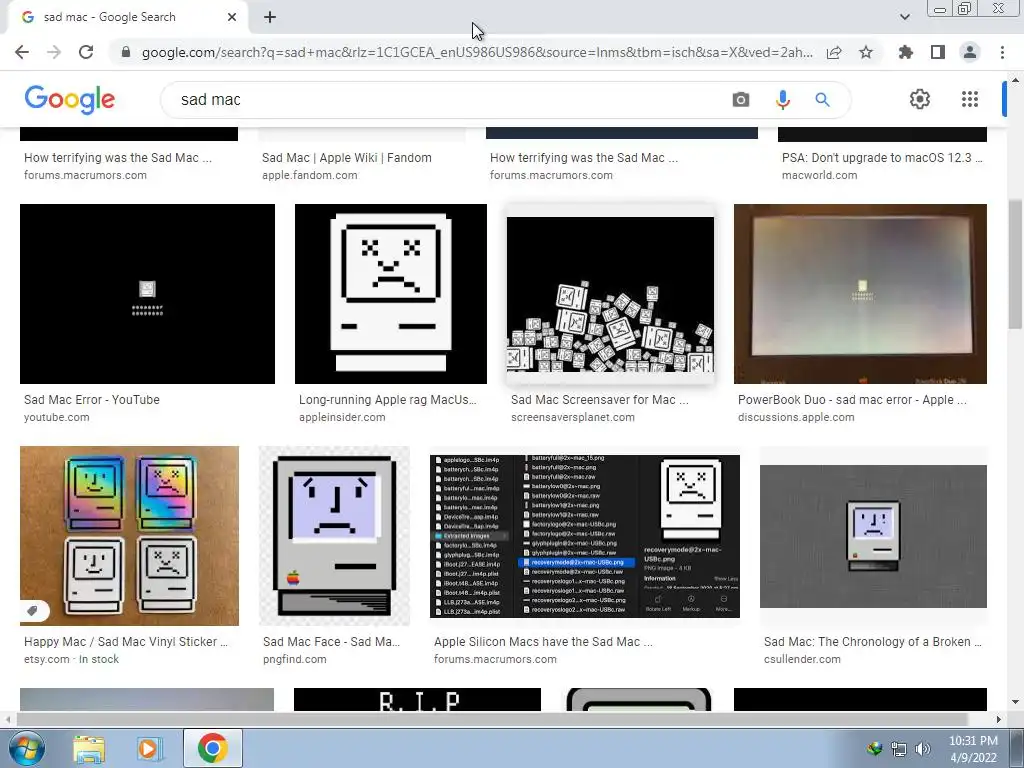Image resolution: width=1024 pixels, height=768 pixels.
Task: Open the Chrome profile avatar
Action: pyautogui.click(x=970, y=52)
